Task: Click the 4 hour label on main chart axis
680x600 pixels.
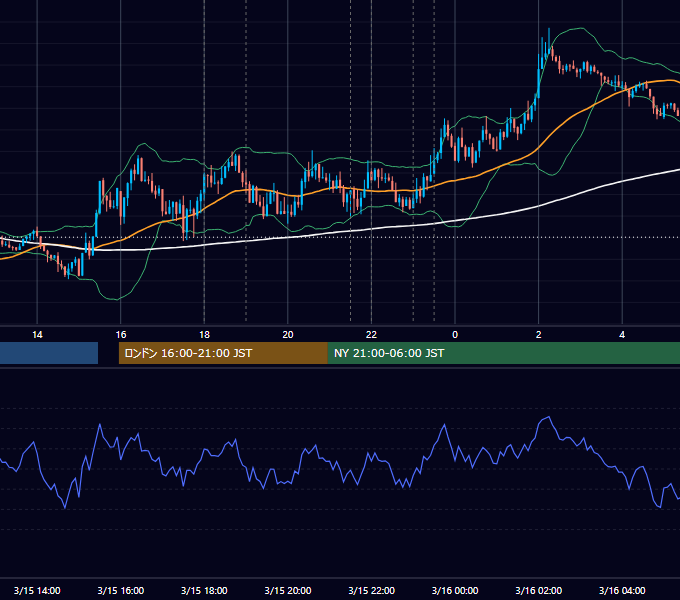Action: coord(622,335)
